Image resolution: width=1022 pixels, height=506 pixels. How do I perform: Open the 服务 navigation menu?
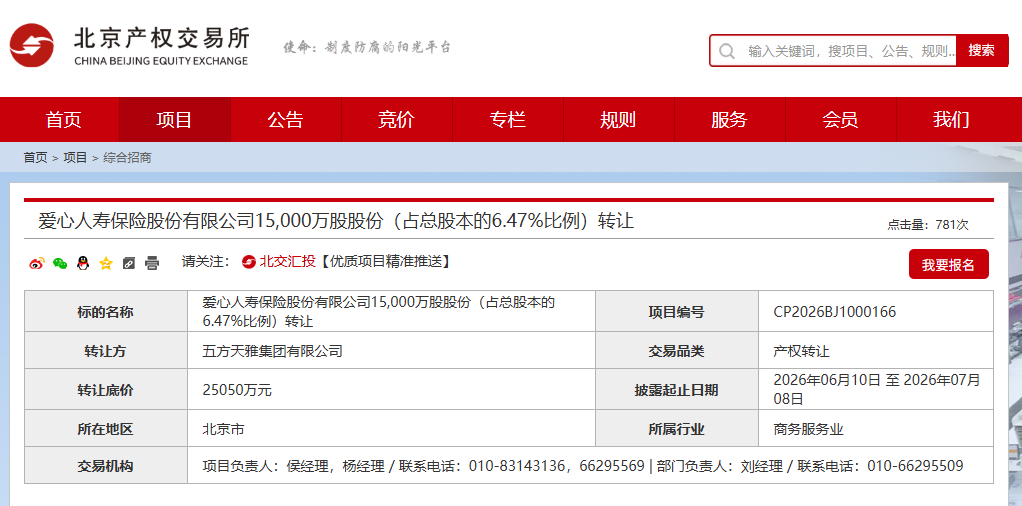click(x=729, y=119)
